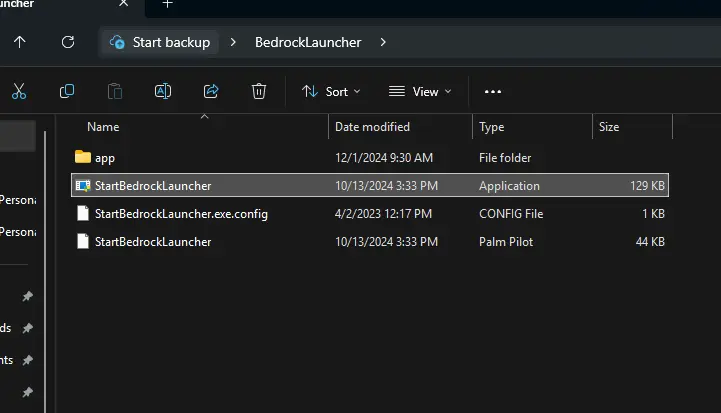Sort by Date modified column header

coord(372,127)
